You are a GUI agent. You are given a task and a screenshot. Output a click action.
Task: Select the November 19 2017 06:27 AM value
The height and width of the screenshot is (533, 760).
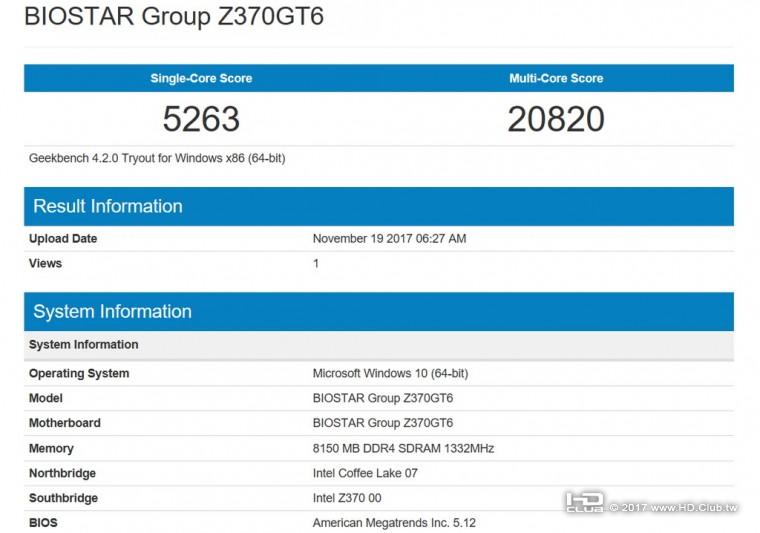pyautogui.click(x=389, y=238)
